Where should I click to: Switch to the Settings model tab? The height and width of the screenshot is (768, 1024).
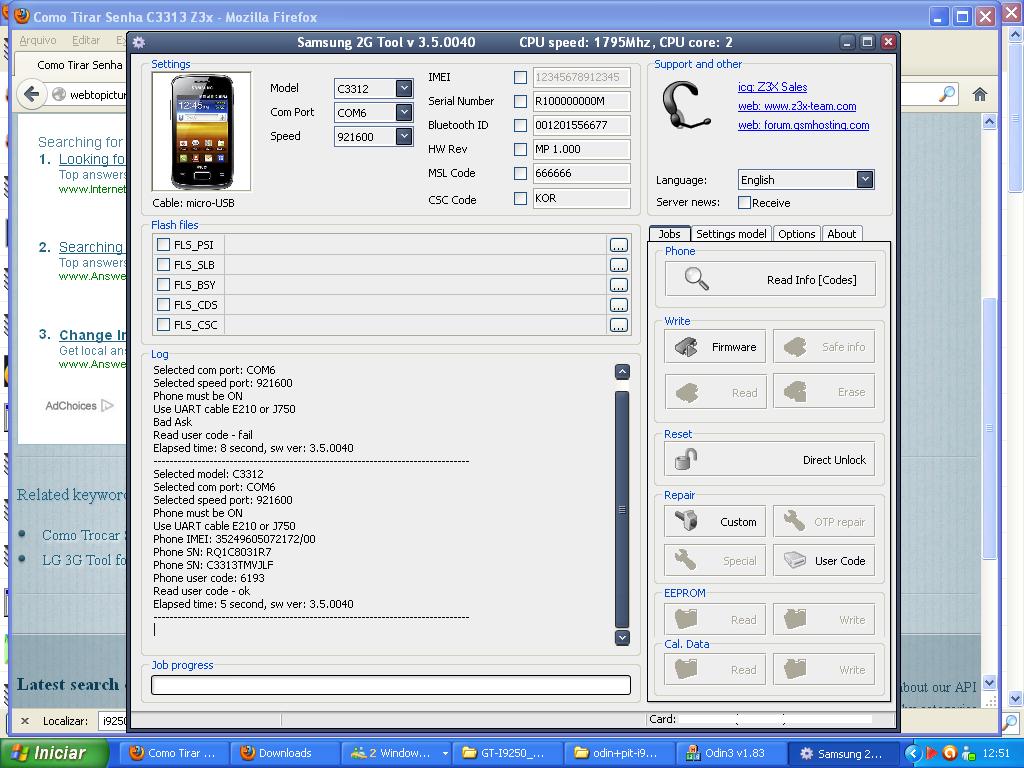click(731, 234)
